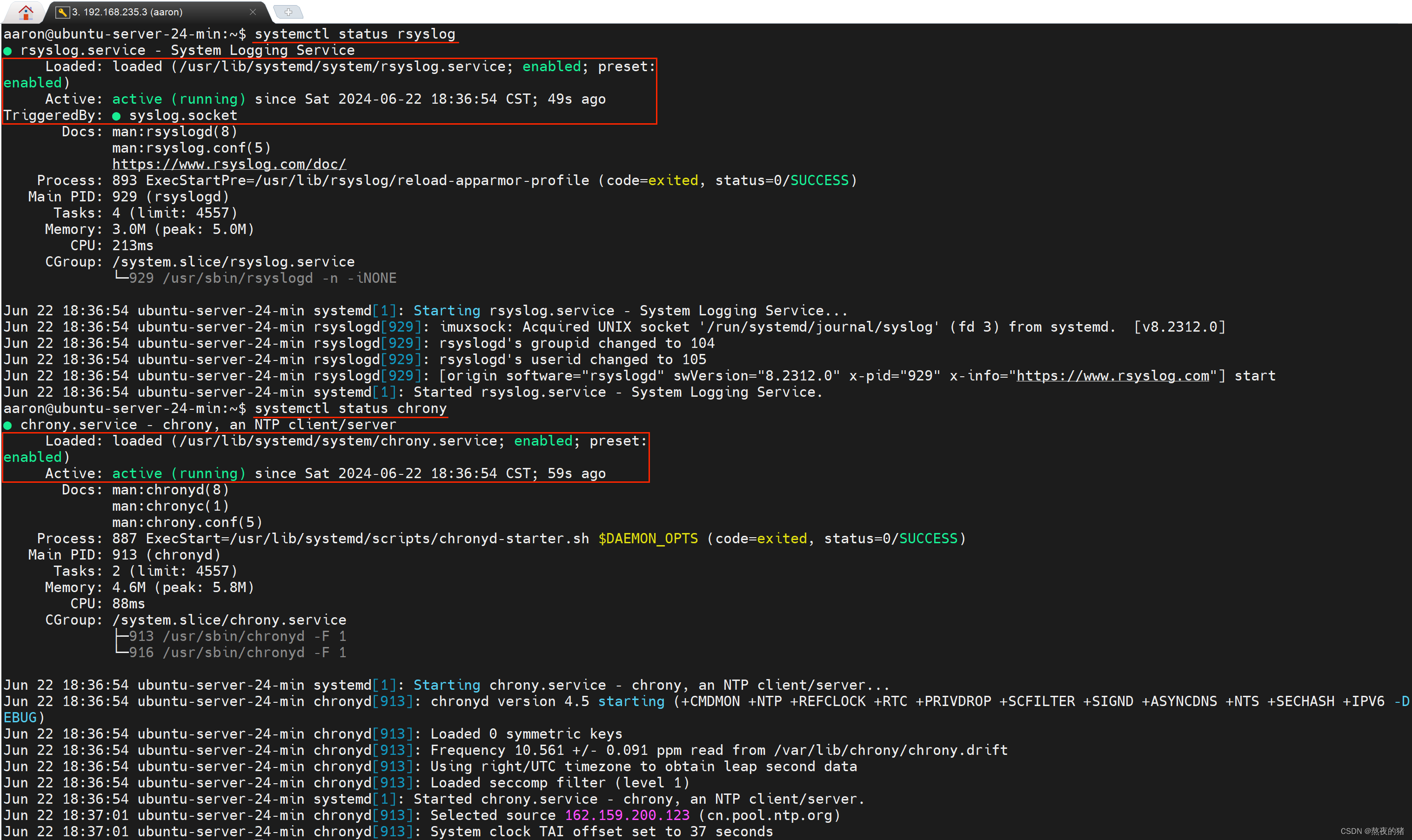Click '929 /usr/sbin/rsyslogd -n -iNONE' process line

point(263,279)
